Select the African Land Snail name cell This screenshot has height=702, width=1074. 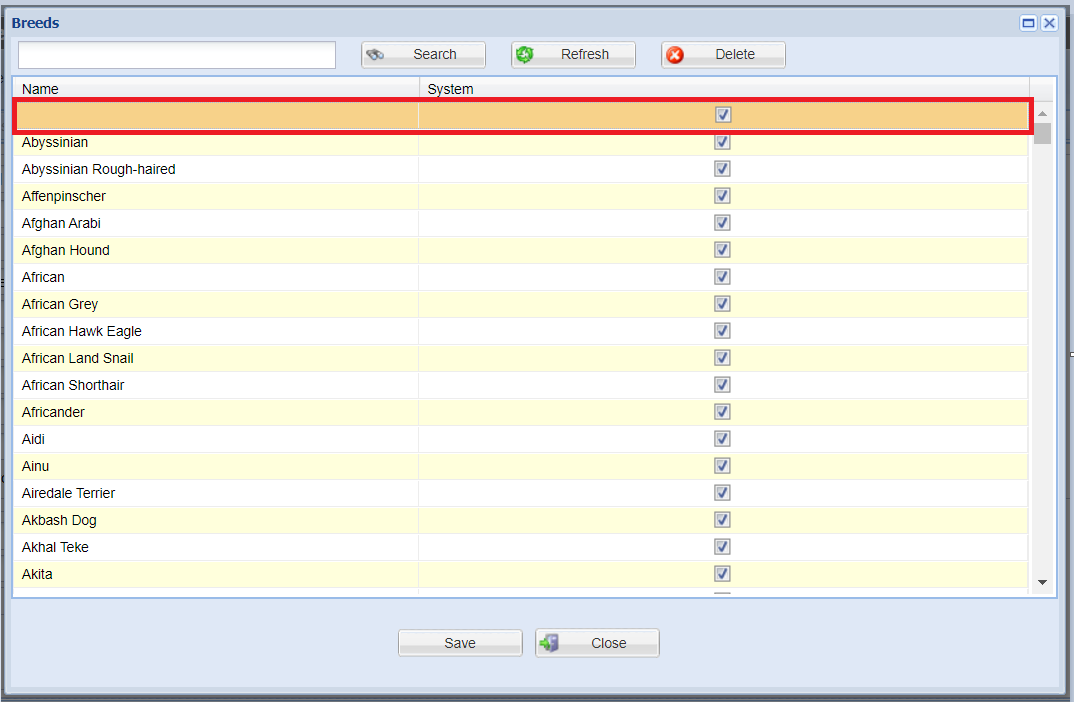click(216, 358)
